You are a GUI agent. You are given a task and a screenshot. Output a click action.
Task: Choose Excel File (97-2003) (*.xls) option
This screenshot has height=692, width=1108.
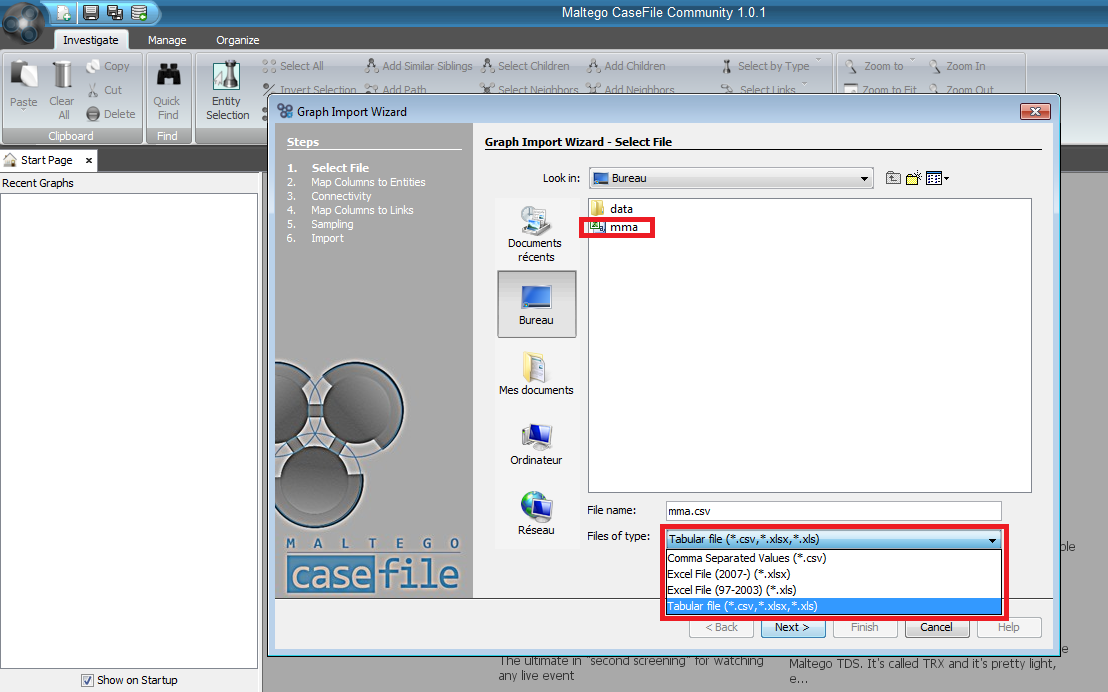tap(834, 590)
